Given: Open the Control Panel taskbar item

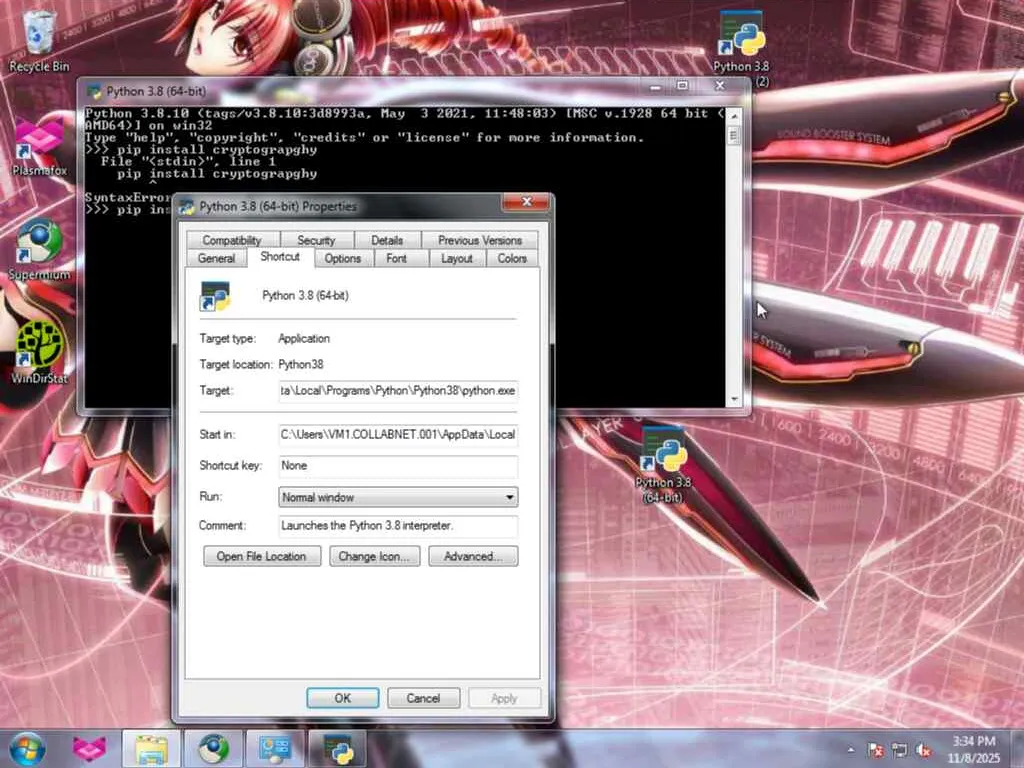Looking at the screenshot, I should pyautogui.click(x=275, y=749).
